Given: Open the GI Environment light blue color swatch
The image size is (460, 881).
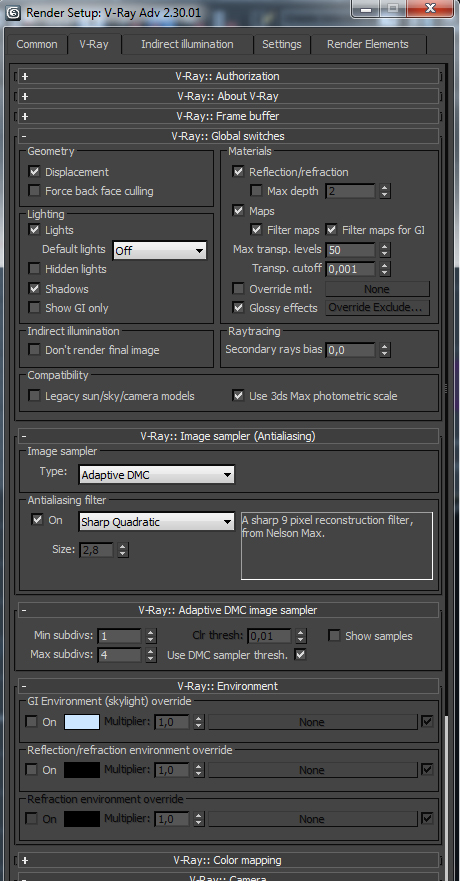Looking at the screenshot, I should tap(82, 722).
